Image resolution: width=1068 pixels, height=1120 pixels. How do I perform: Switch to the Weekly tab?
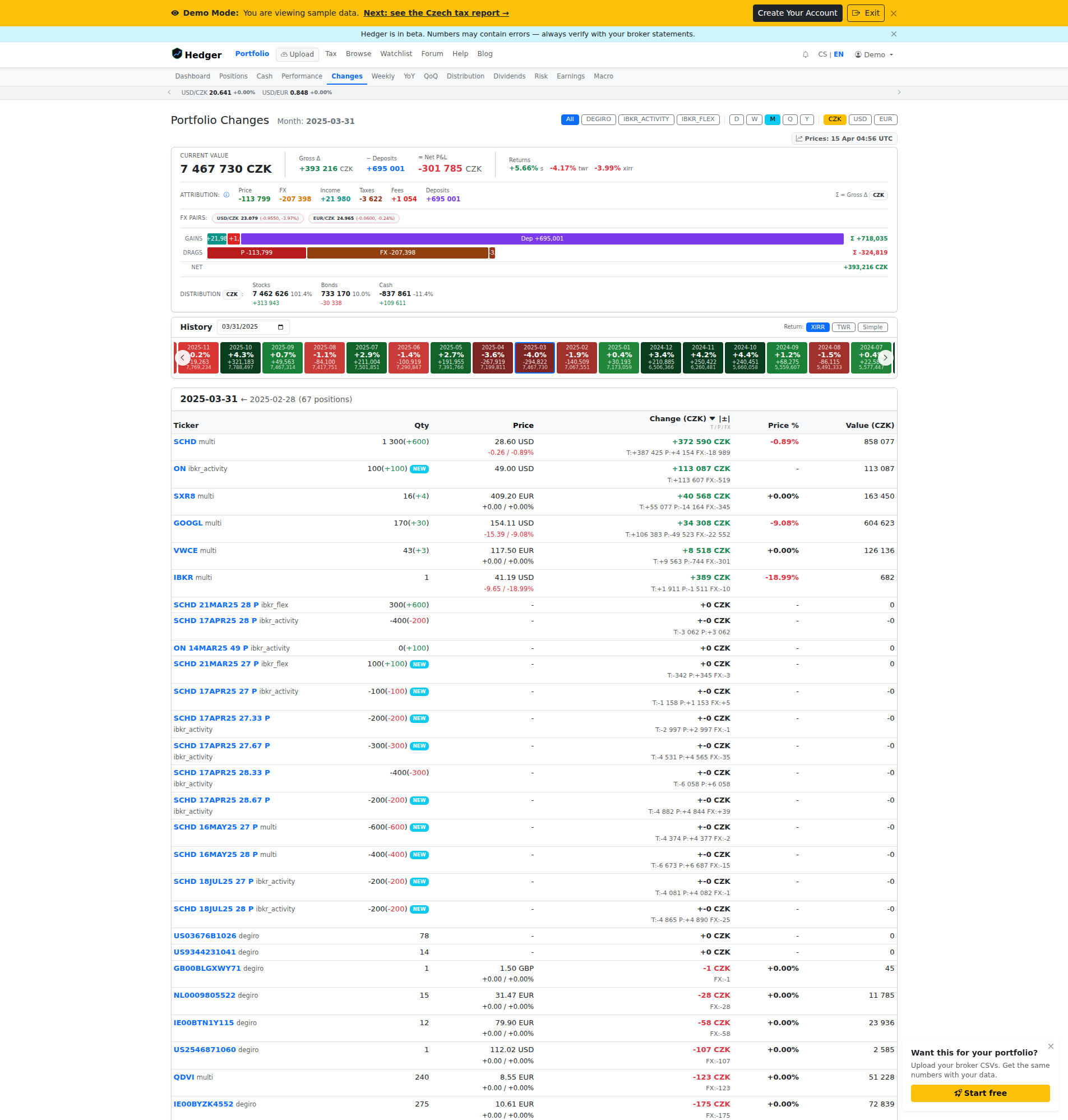click(x=383, y=76)
